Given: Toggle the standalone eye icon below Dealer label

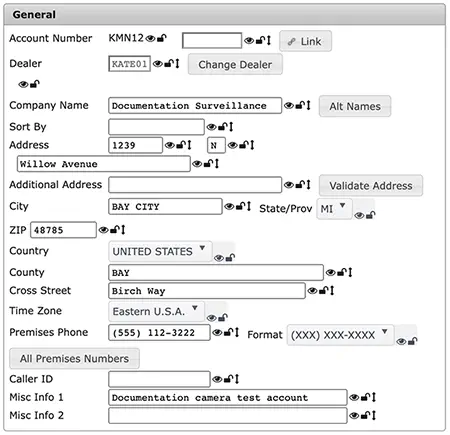Looking at the screenshot, I should coord(23,84).
